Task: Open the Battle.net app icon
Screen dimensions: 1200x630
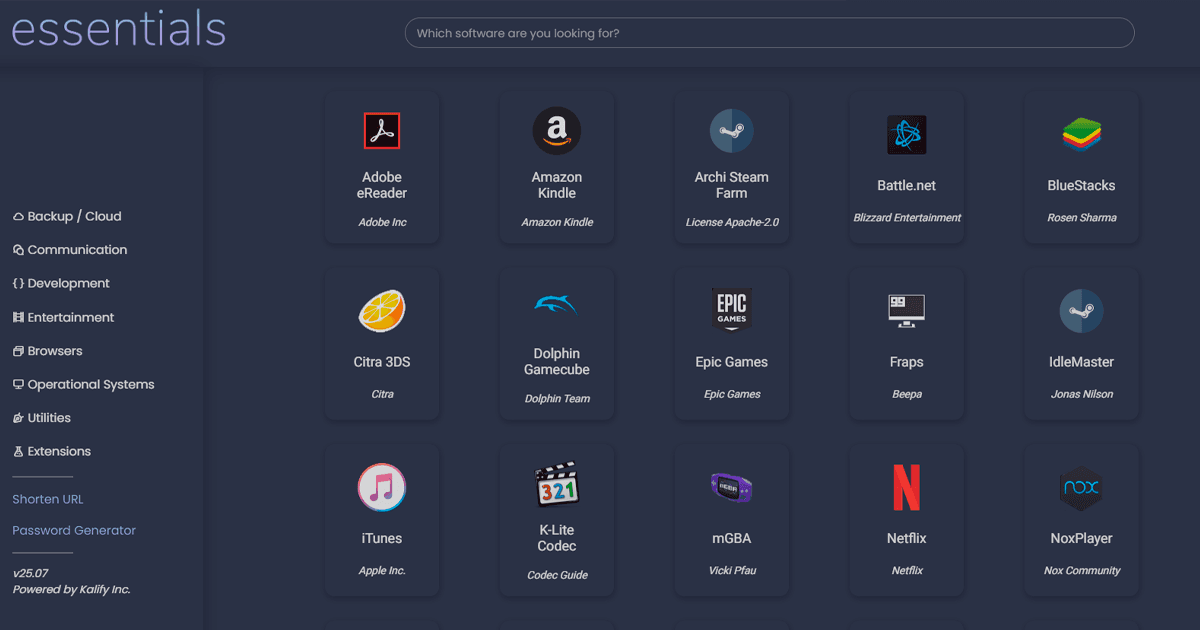Action: (906, 135)
